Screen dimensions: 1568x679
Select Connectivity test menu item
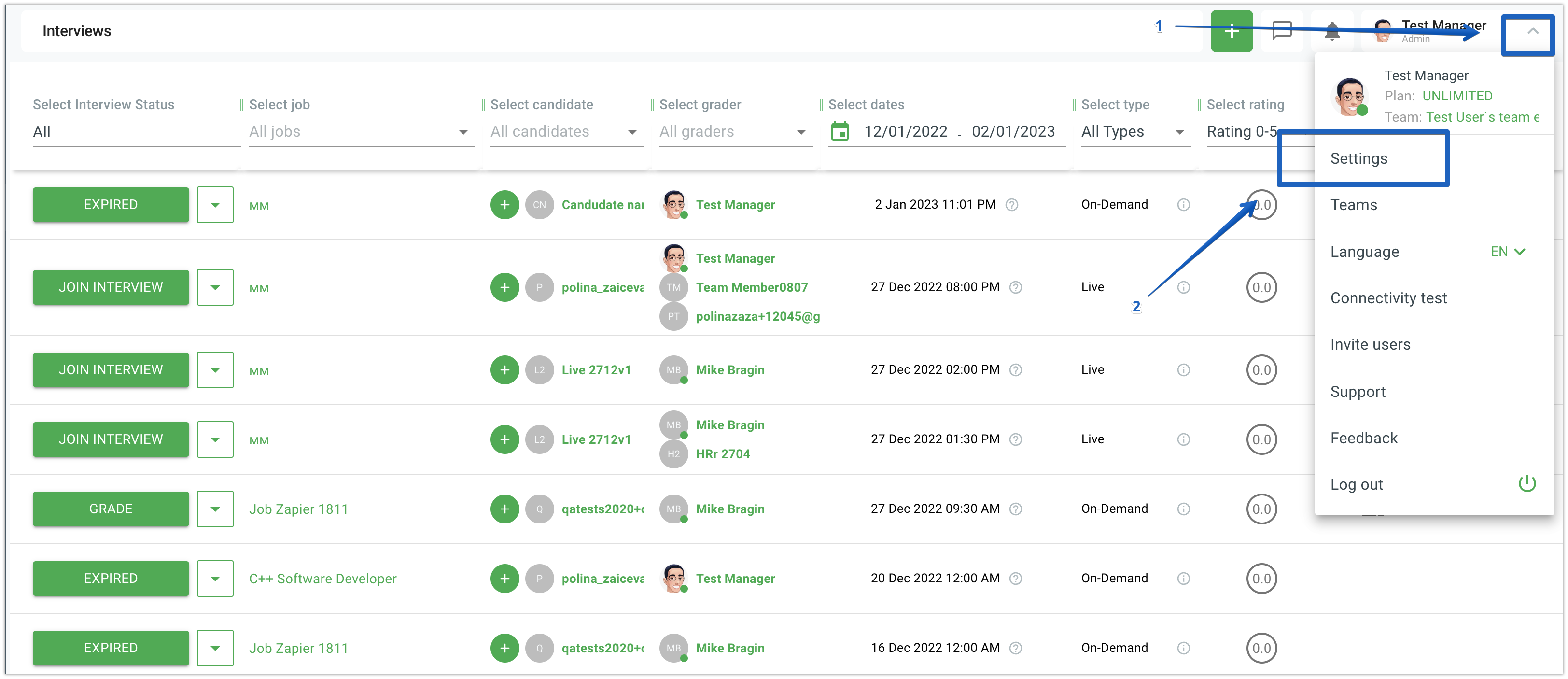1388,298
